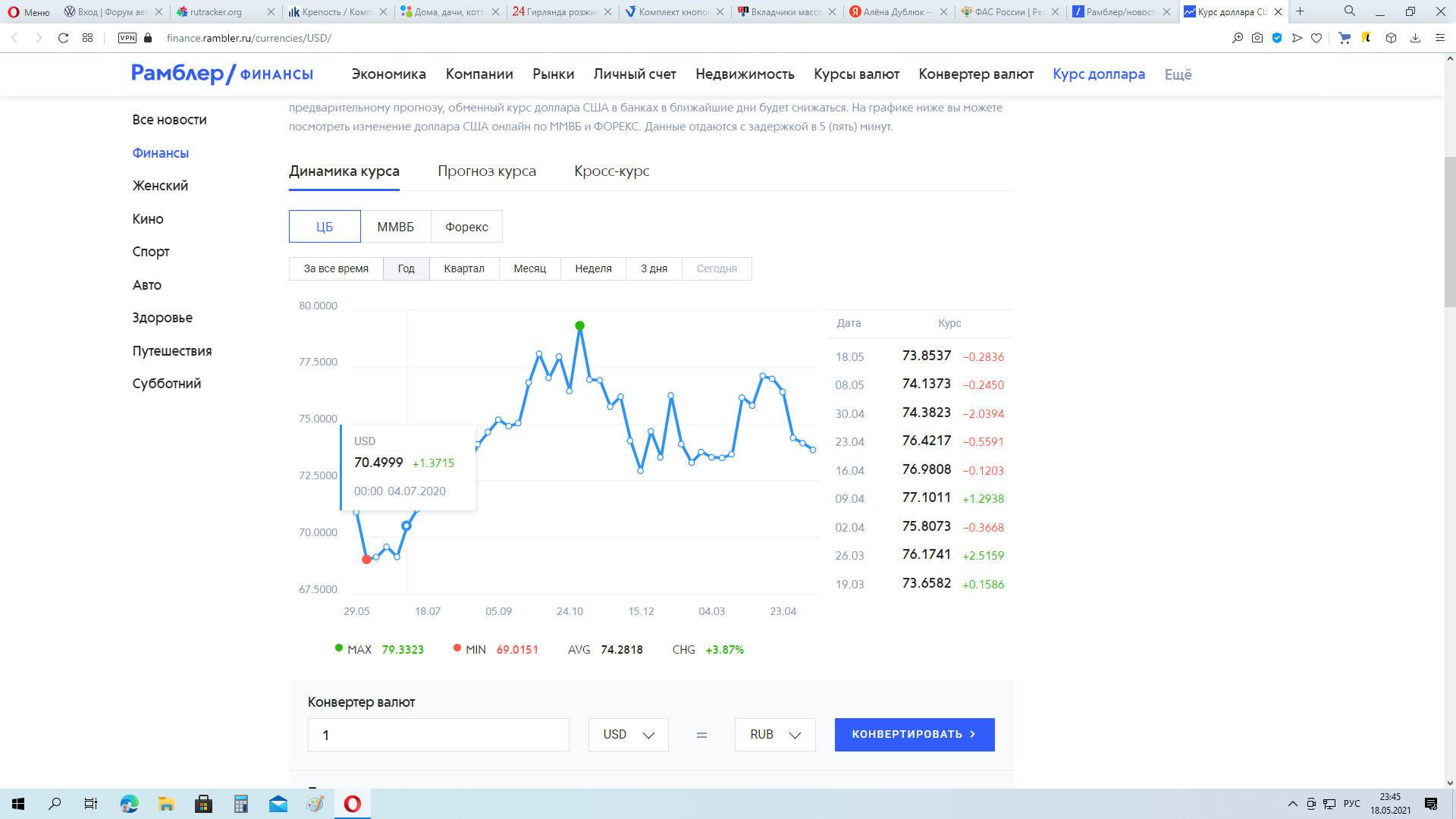The height and width of the screenshot is (819, 1456).
Task: Open Конвертер валют in the top navigation
Action: pos(976,74)
